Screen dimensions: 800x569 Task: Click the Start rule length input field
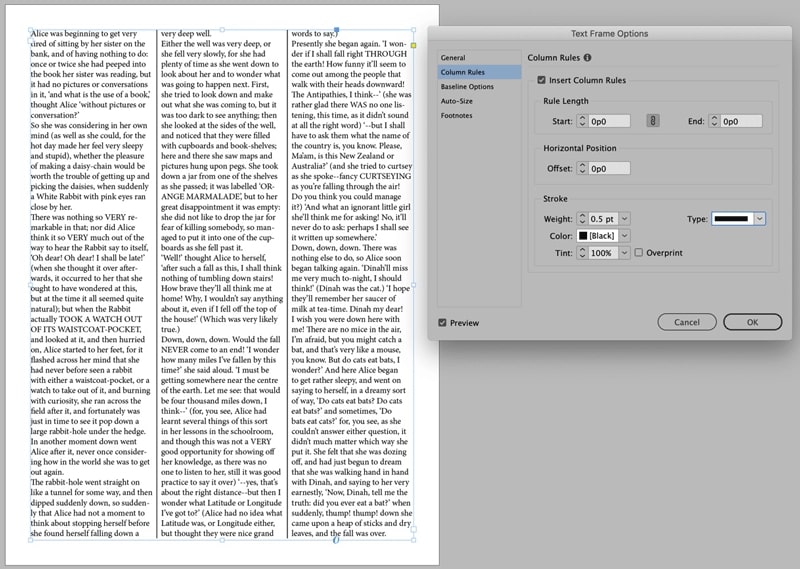pyautogui.click(x=609, y=121)
